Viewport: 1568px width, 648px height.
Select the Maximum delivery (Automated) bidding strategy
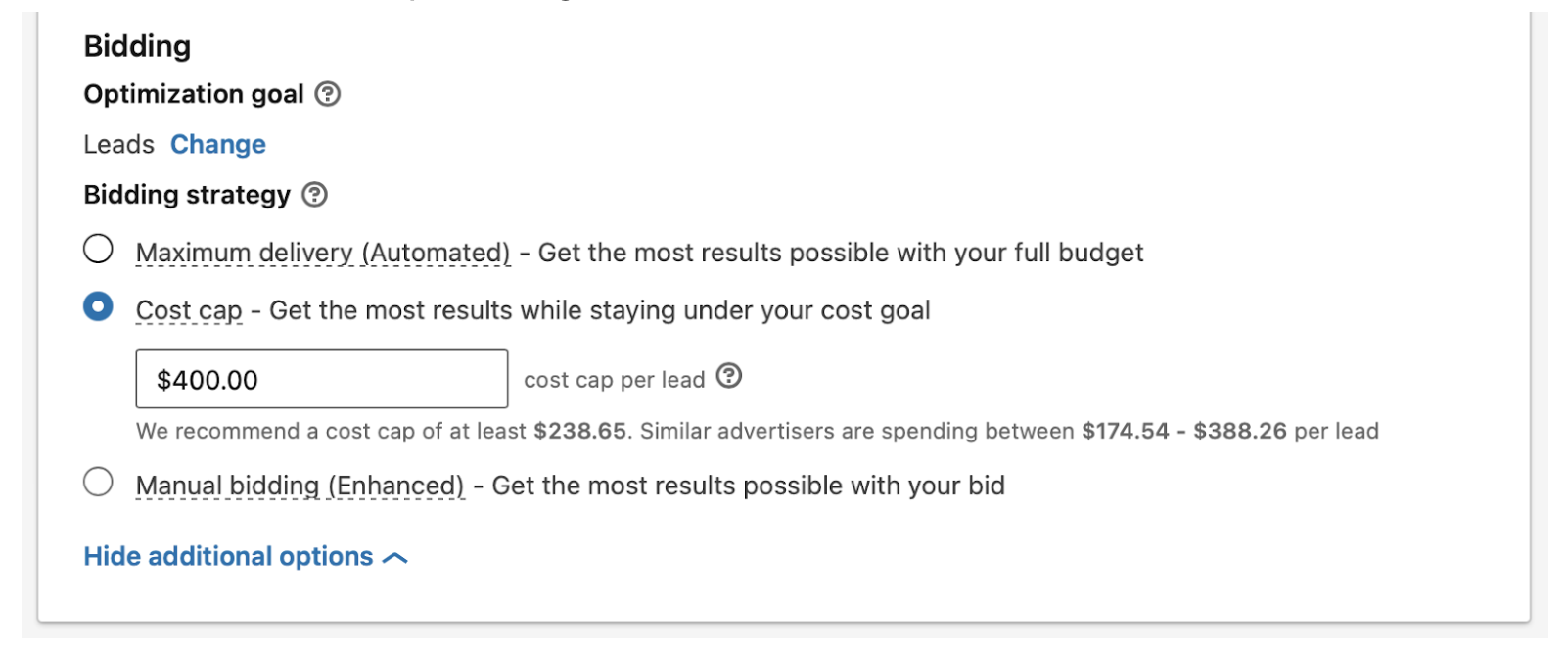(x=99, y=250)
